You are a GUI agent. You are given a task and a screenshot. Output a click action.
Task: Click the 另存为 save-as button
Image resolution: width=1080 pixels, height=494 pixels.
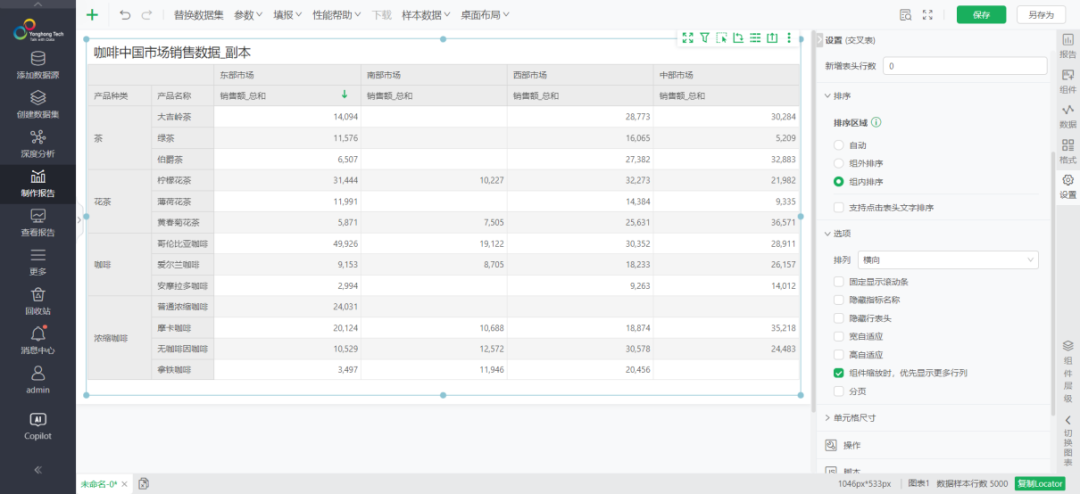[x=1040, y=14]
